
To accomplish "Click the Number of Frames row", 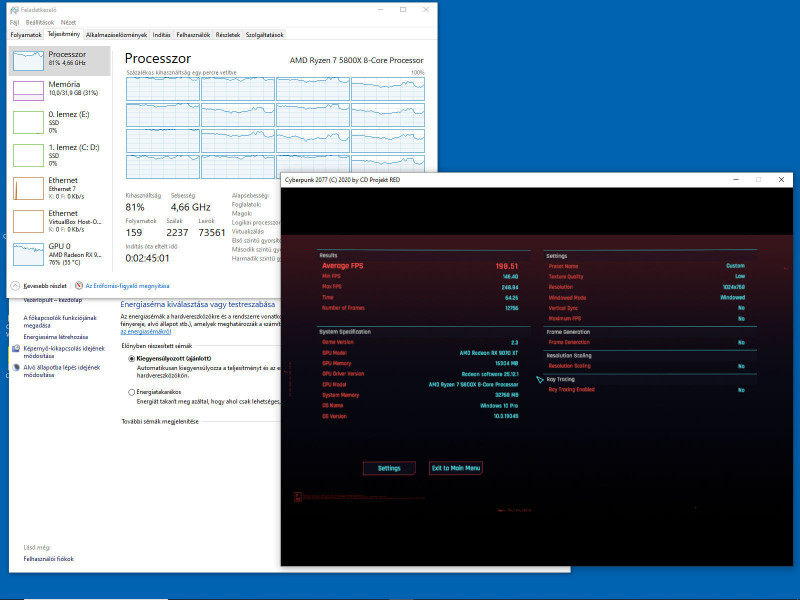I will (420, 308).
